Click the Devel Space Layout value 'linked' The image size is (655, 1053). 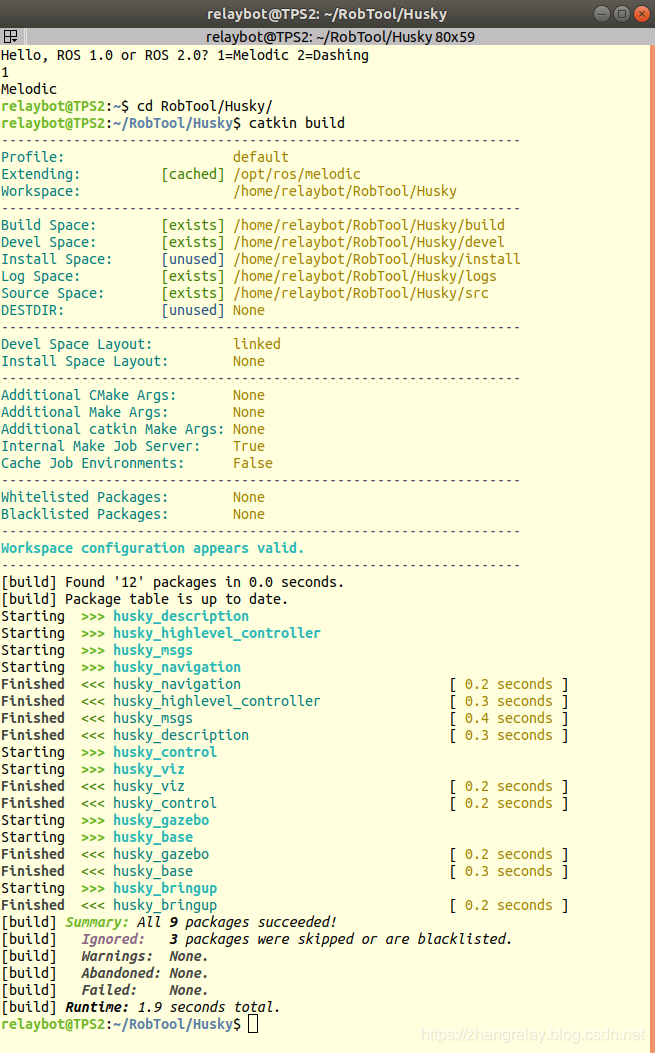257,345
